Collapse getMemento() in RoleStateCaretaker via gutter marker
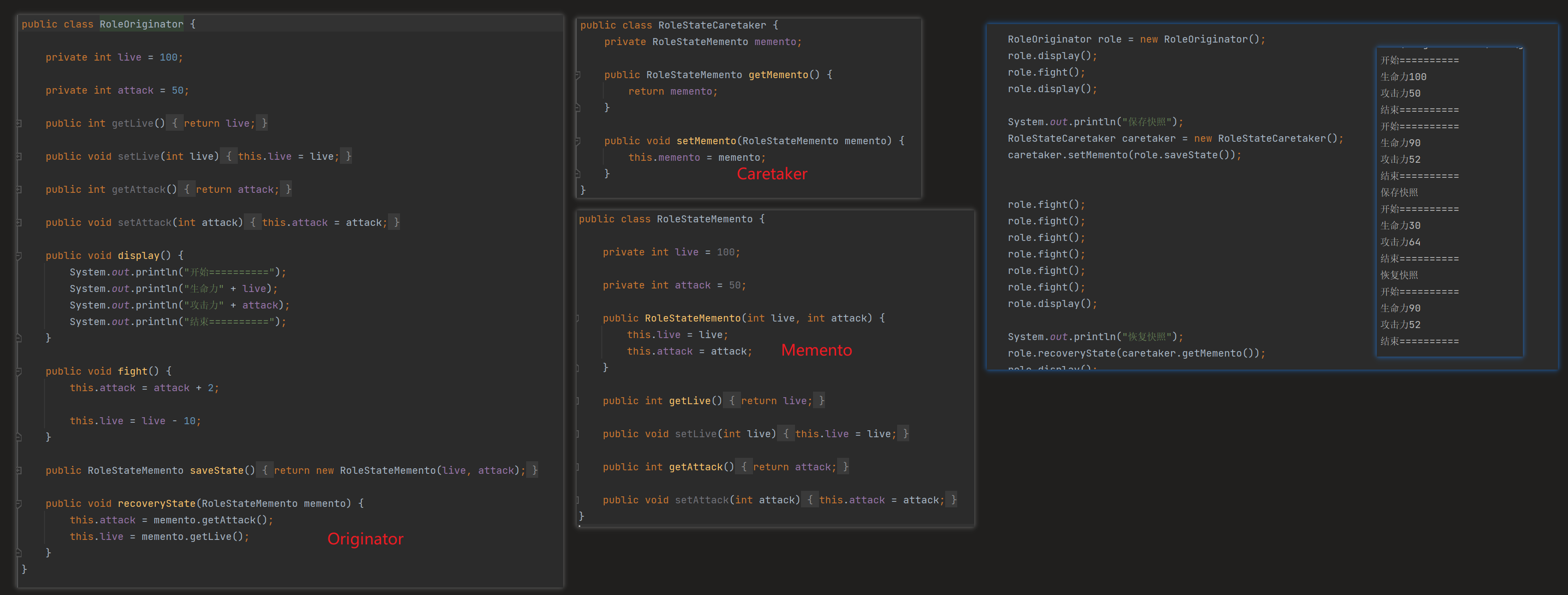Screen dimensions: 1568x595 click(578, 75)
